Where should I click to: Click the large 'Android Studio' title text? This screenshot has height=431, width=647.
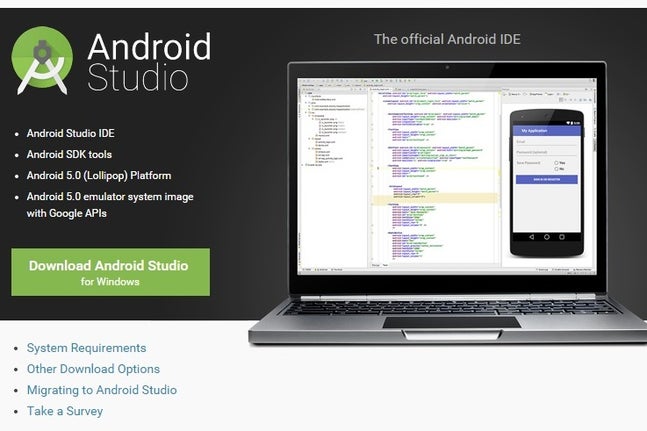pos(149,62)
